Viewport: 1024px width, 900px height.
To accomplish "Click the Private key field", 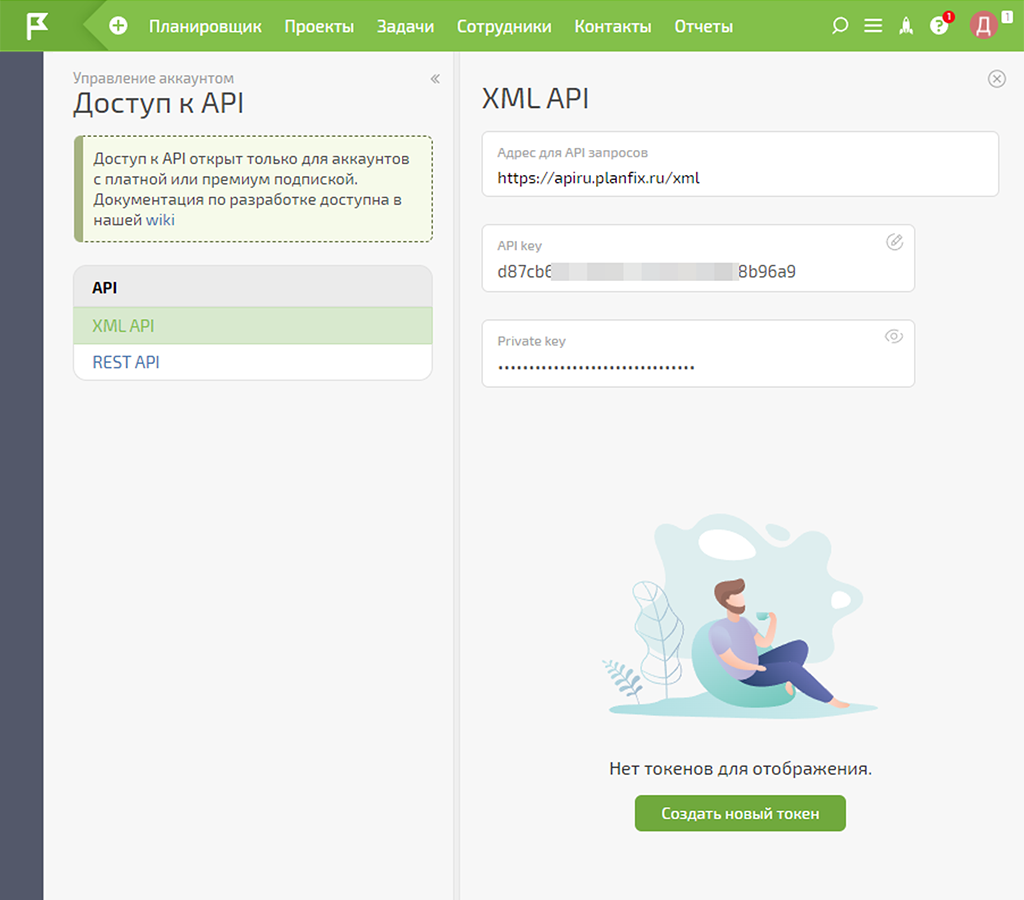I will 698,353.
